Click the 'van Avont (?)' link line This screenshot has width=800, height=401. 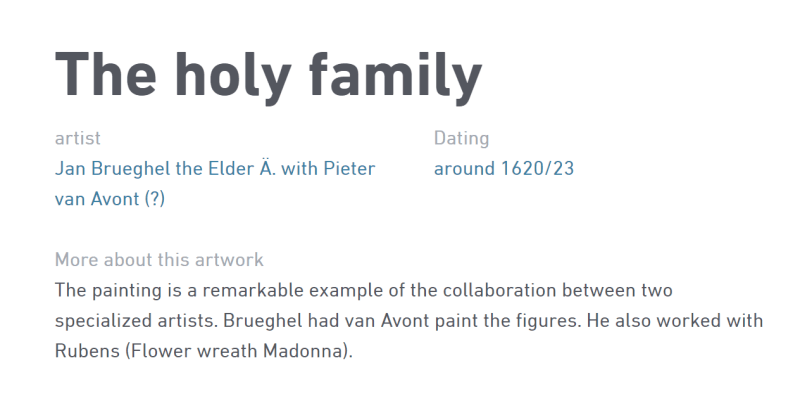click(110, 198)
